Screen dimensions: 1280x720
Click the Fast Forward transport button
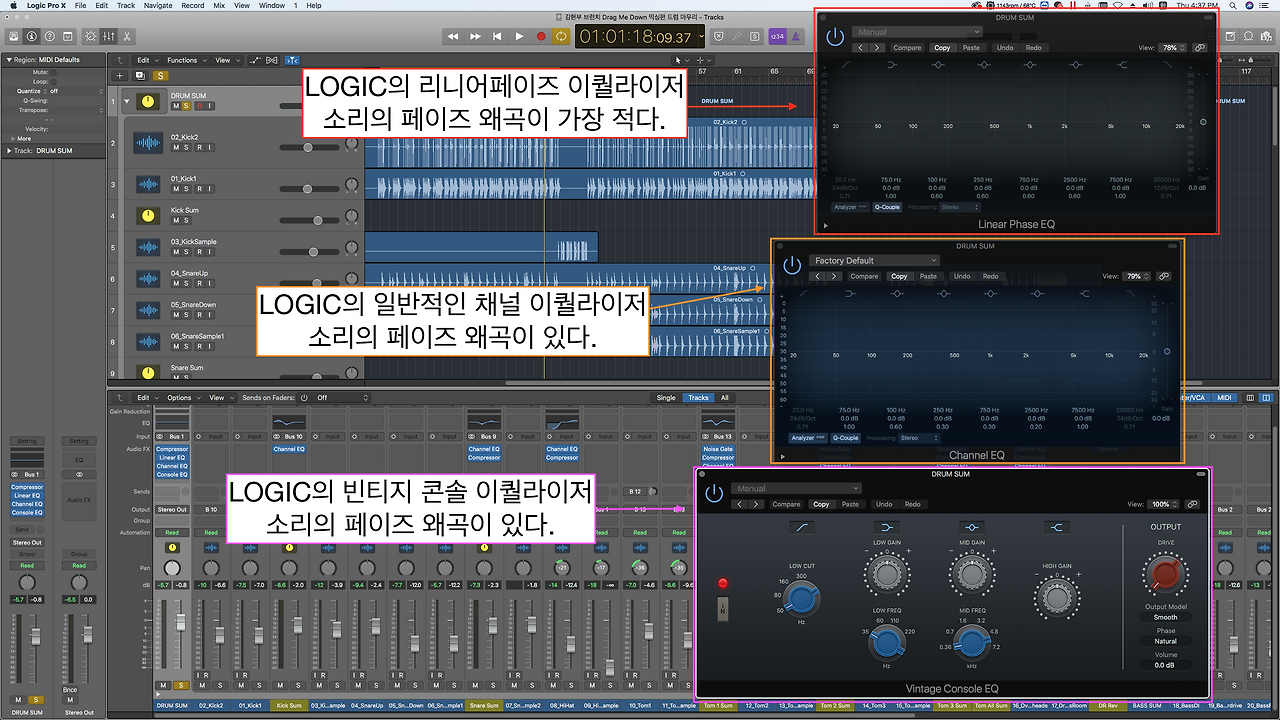[x=474, y=36]
